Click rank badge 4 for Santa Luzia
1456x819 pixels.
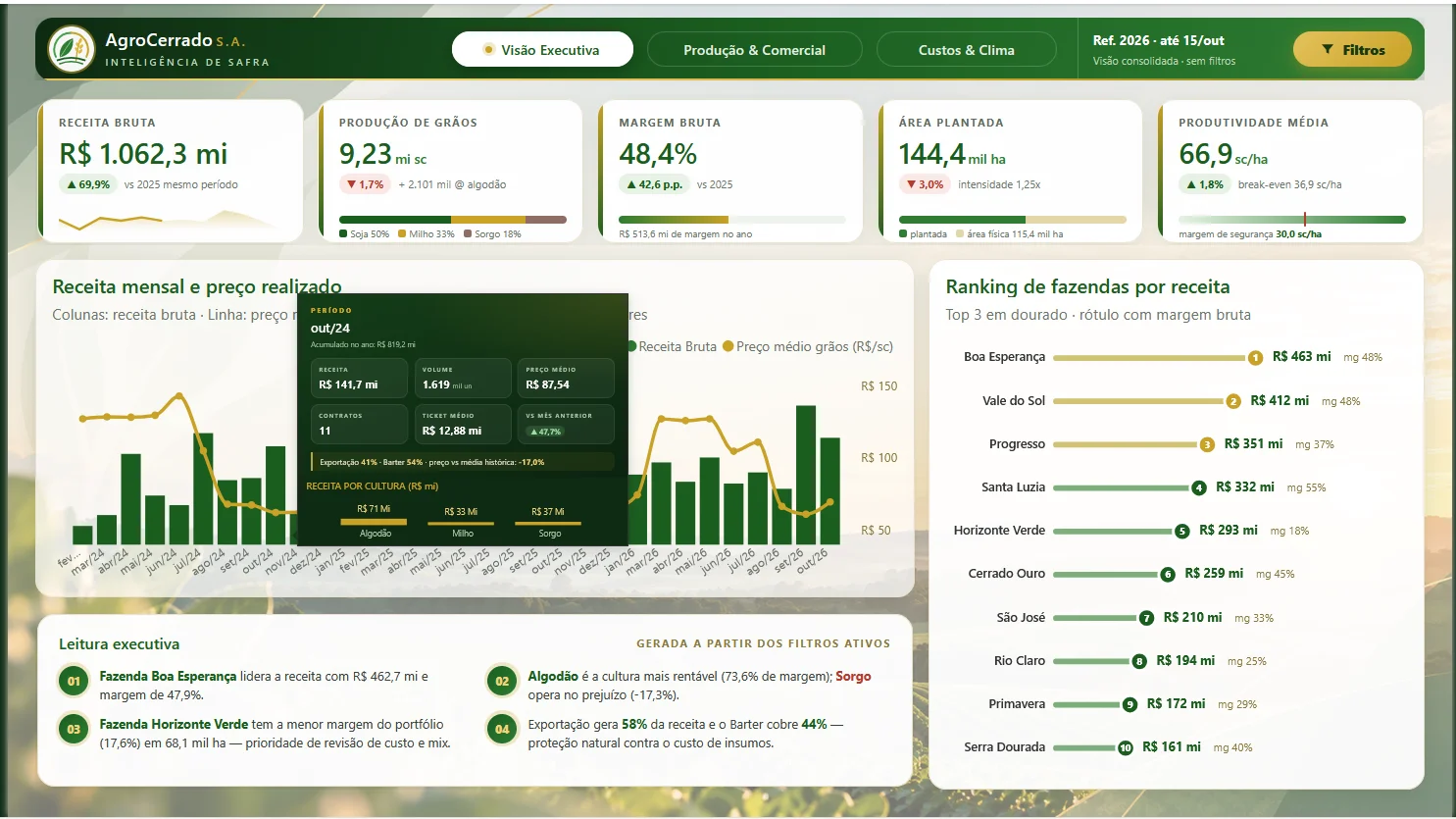pyautogui.click(x=1198, y=487)
